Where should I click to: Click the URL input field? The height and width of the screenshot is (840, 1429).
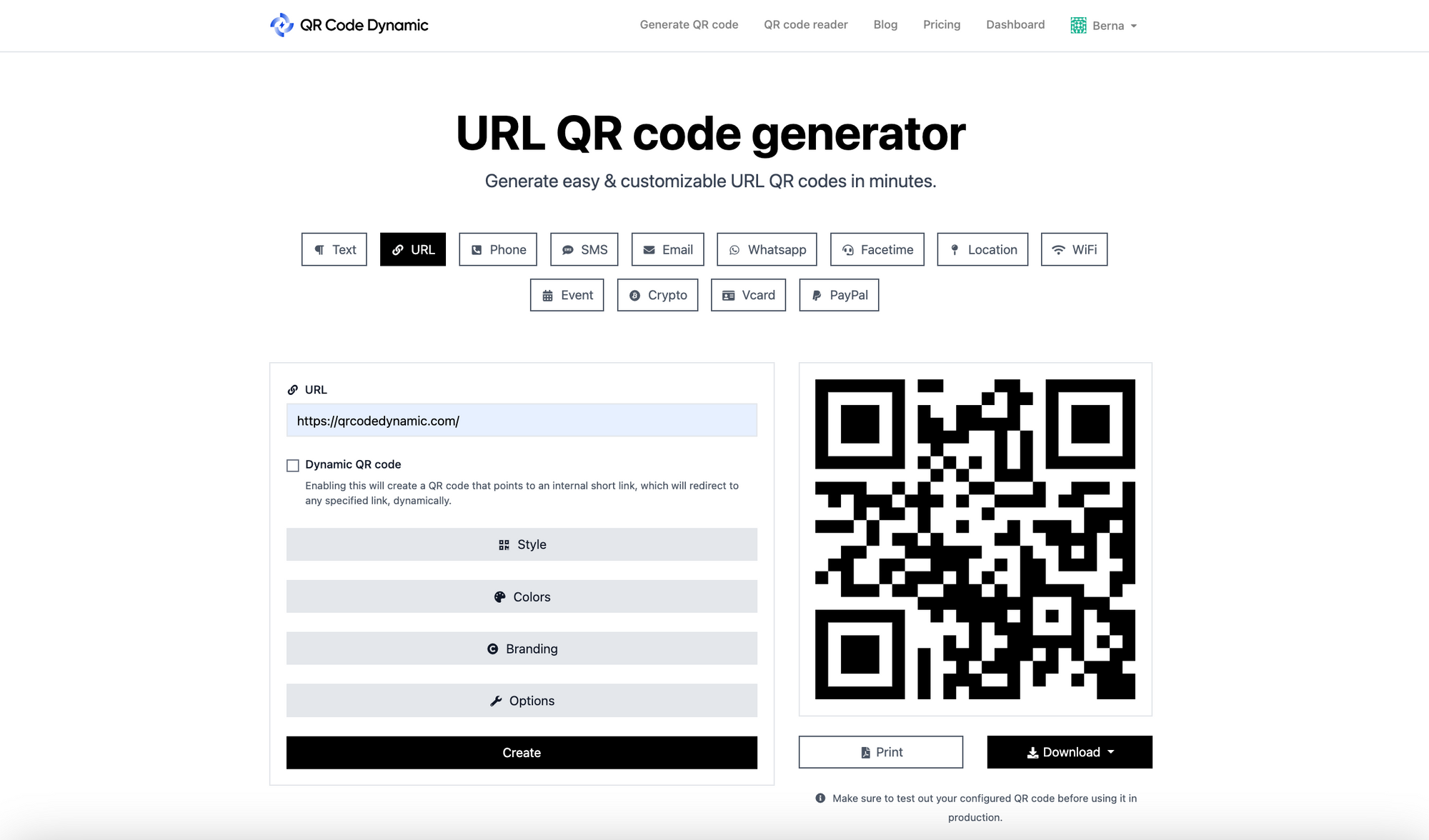tap(521, 420)
